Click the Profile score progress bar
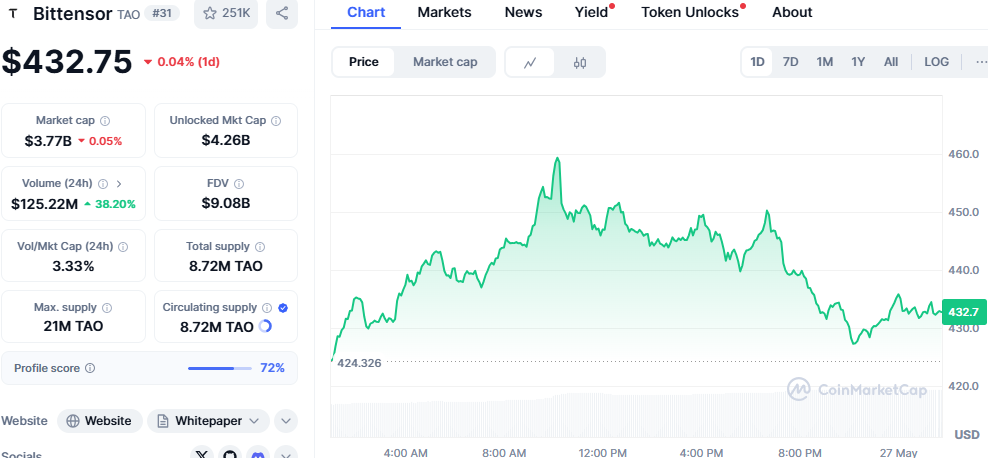The image size is (988, 458). click(x=219, y=368)
